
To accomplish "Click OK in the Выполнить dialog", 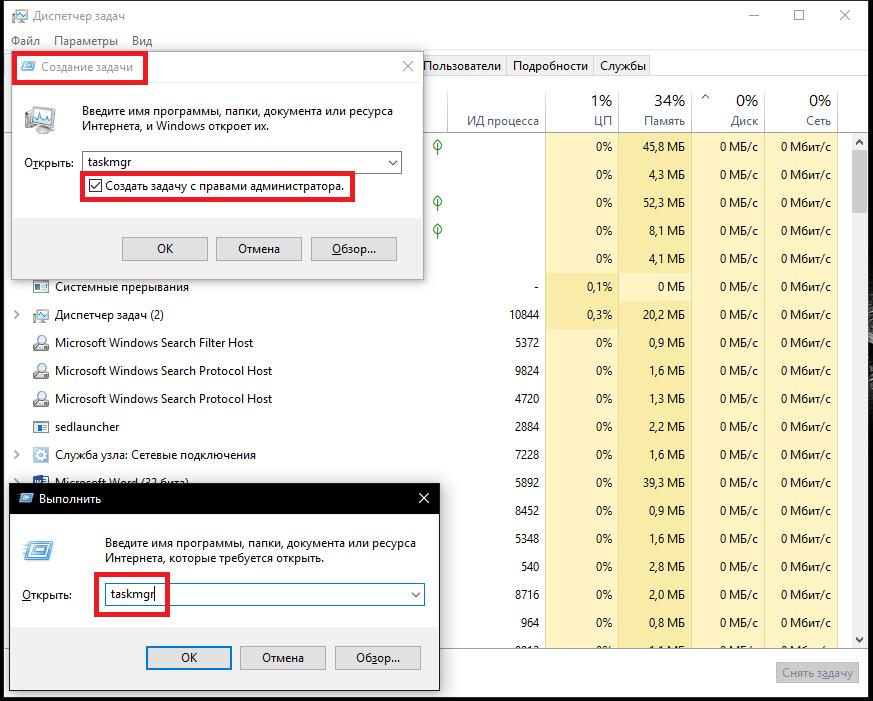I will (x=189, y=658).
